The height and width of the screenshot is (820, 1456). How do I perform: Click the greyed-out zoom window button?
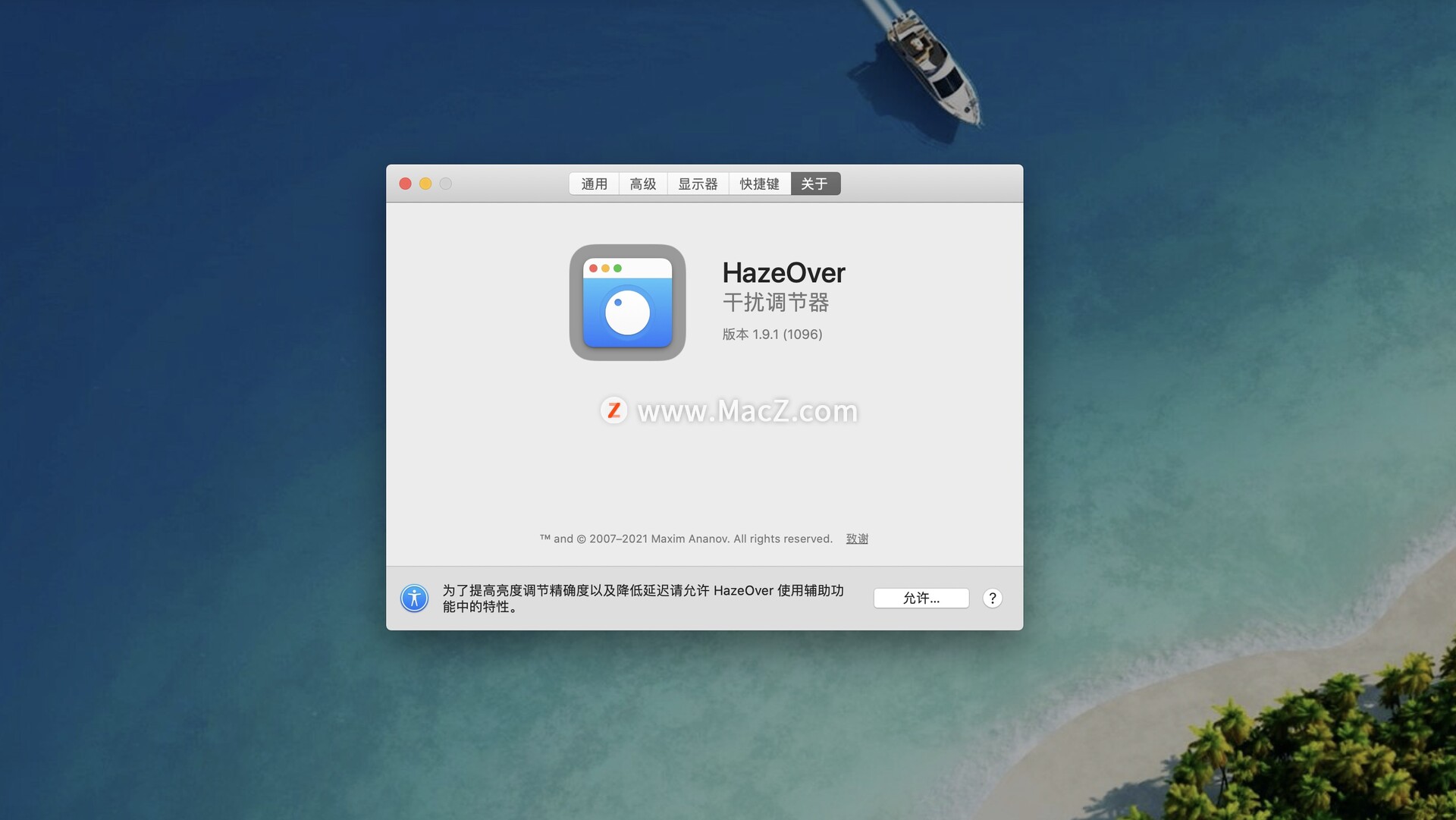click(x=446, y=184)
